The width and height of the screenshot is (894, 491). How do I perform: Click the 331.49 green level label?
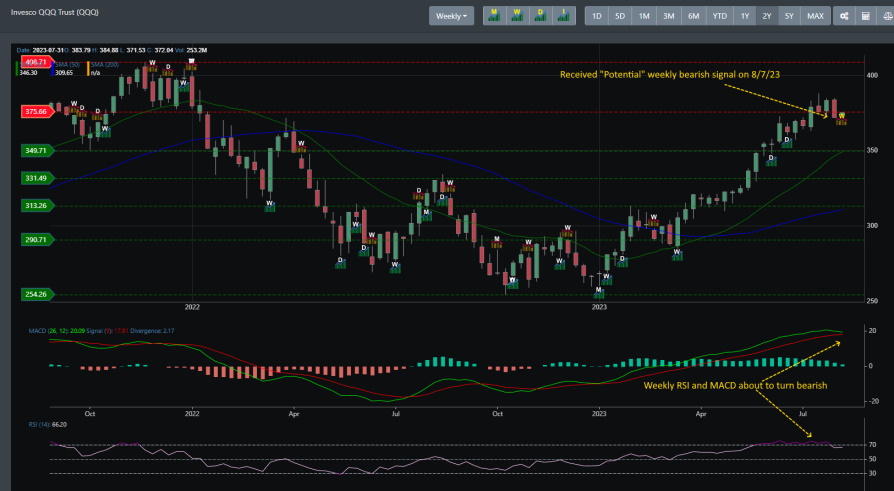pyautogui.click(x=37, y=178)
